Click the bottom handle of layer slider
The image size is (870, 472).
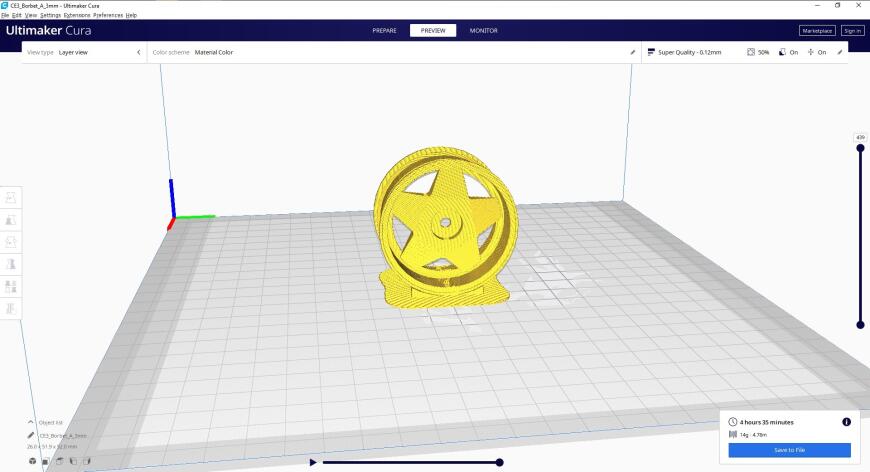point(861,325)
